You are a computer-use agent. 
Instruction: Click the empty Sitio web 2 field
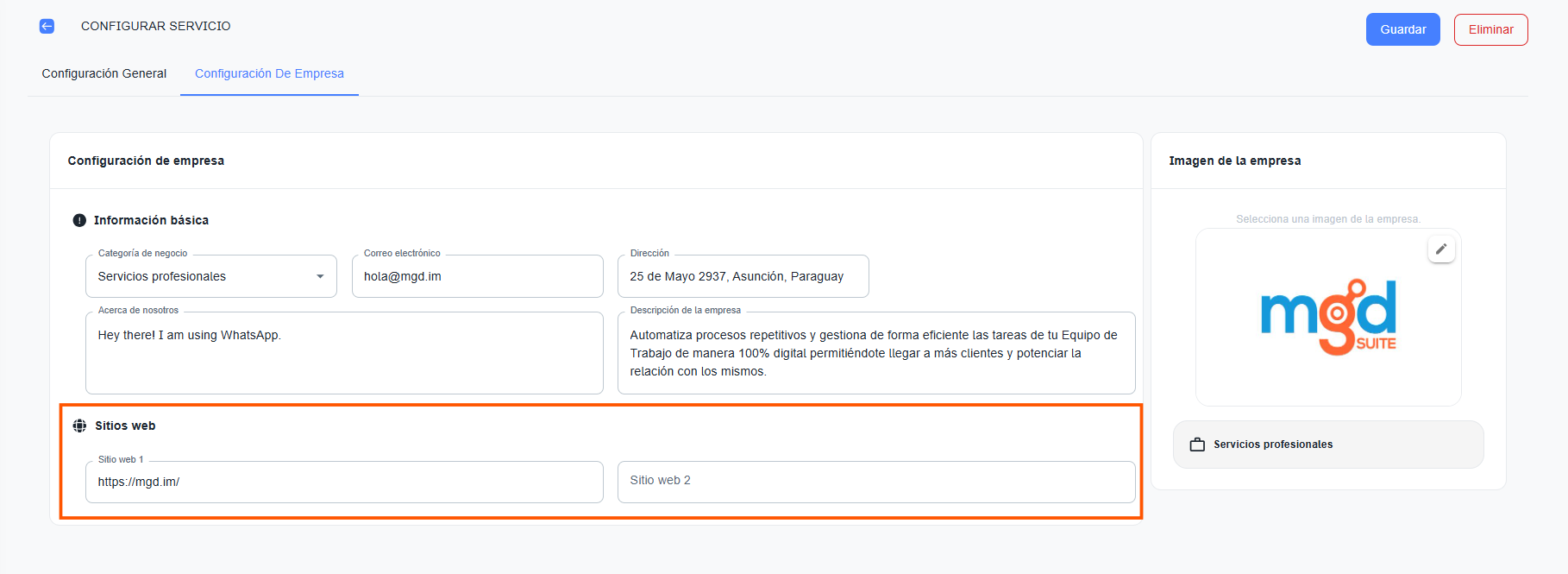coord(875,481)
